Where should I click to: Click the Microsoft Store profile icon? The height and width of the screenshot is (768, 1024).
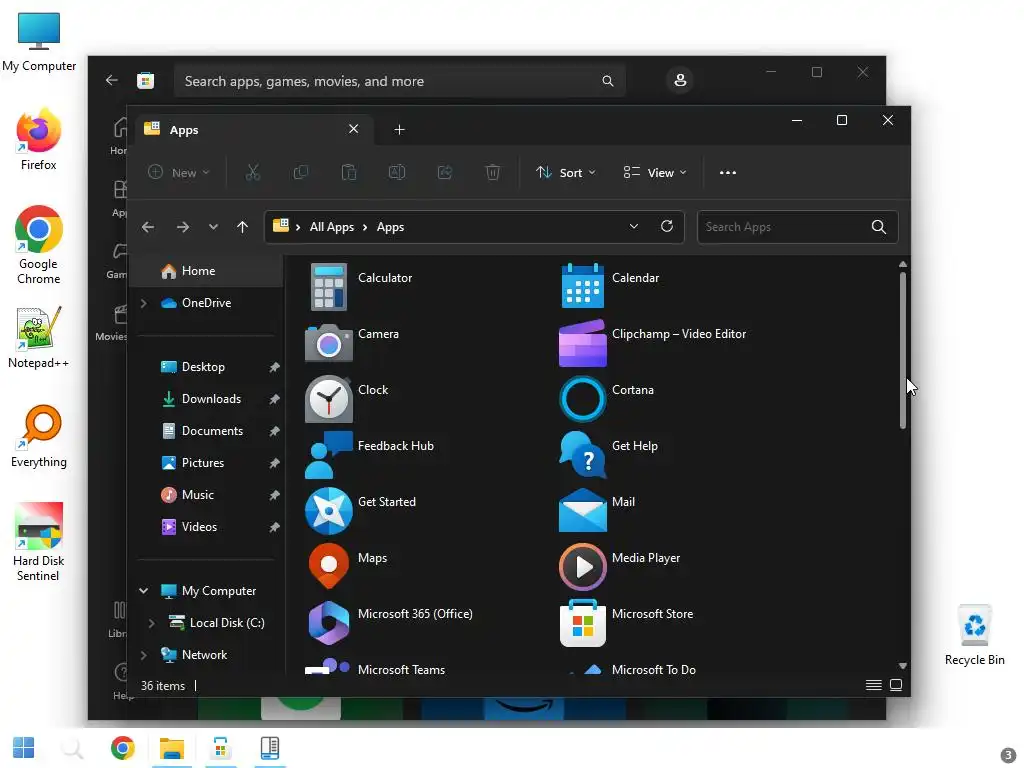point(680,80)
